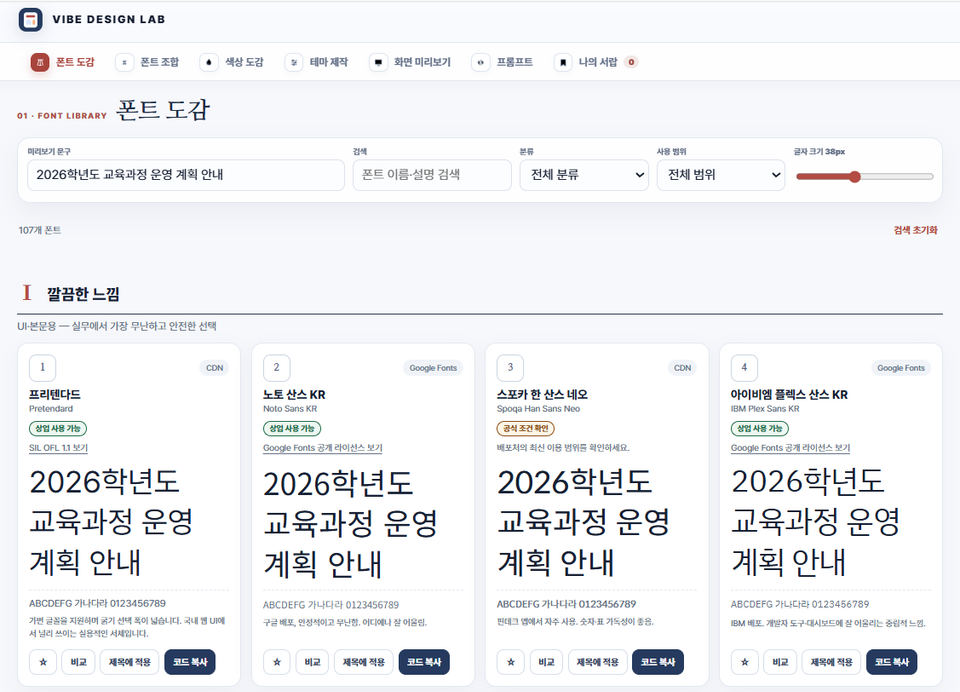
Task: Click the 테마 제작 sliders icon
Action: (294, 62)
